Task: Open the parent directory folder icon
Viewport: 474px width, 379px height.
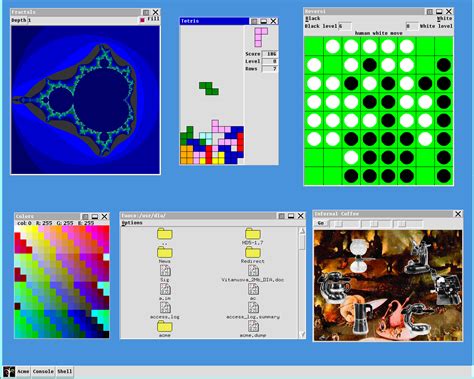Action: tap(165, 234)
